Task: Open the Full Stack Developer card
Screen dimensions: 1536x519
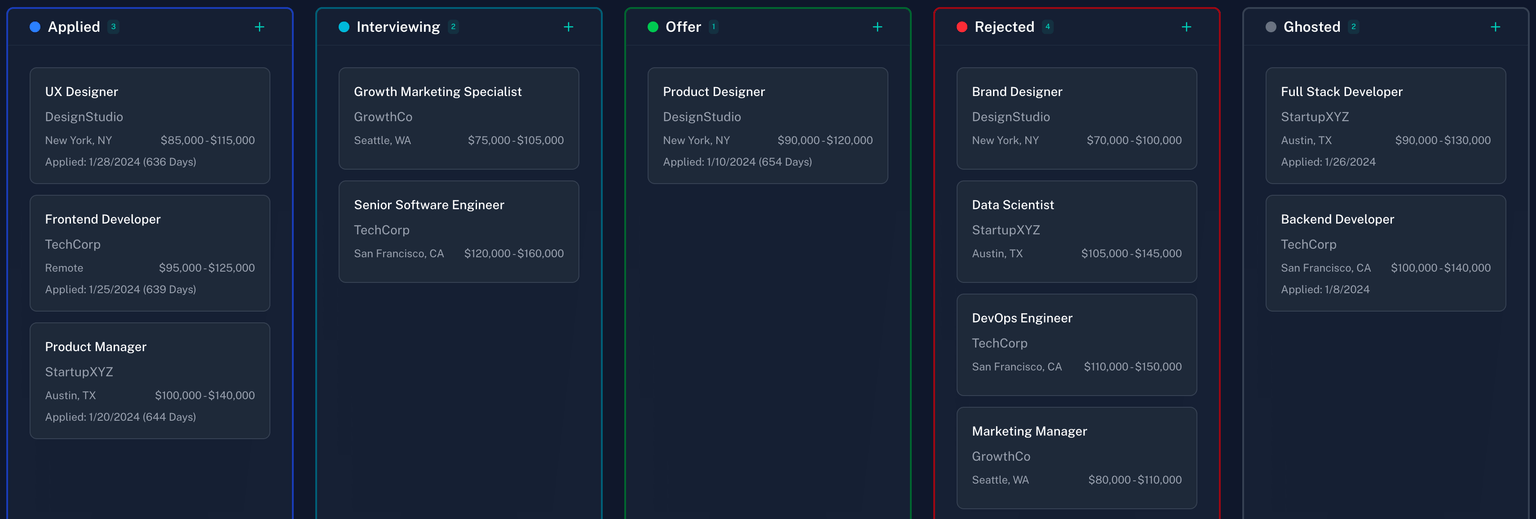Action: [x=1386, y=125]
